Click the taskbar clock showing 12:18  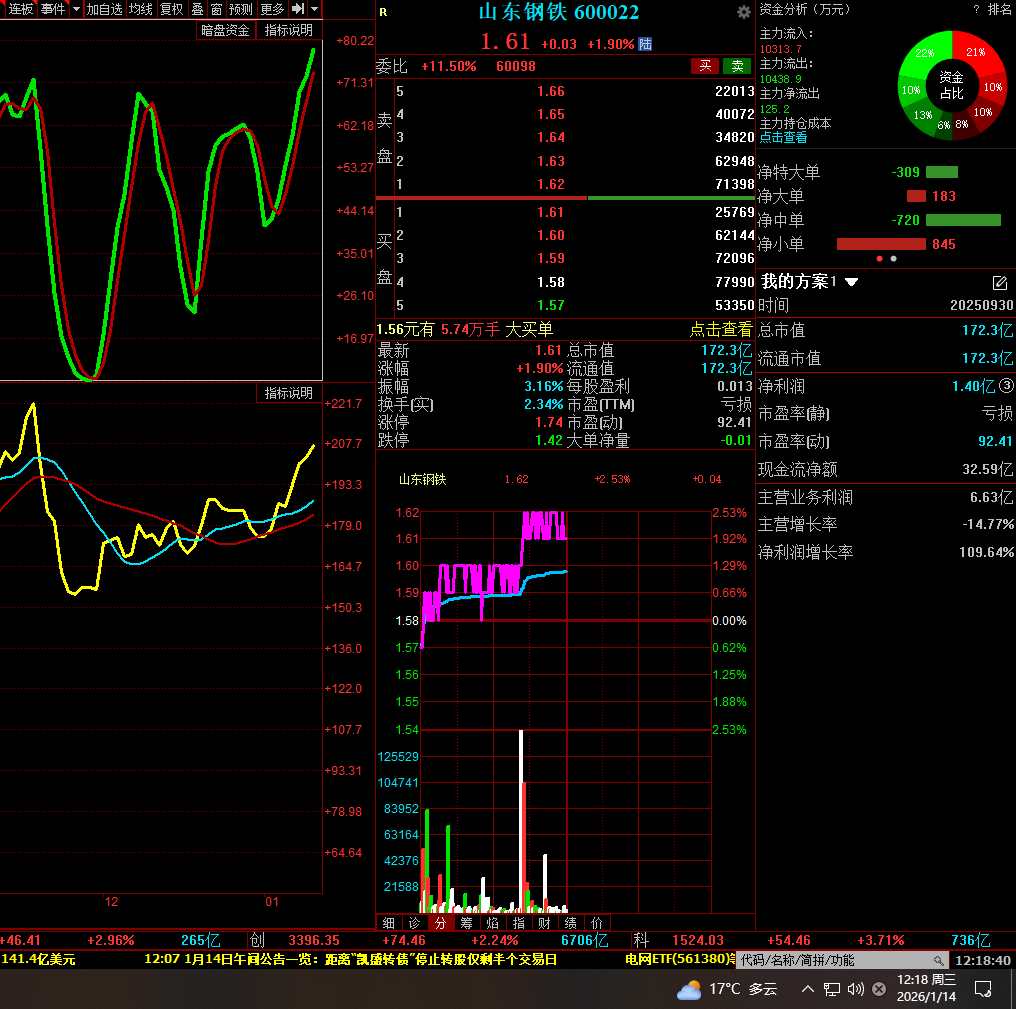(927, 988)
